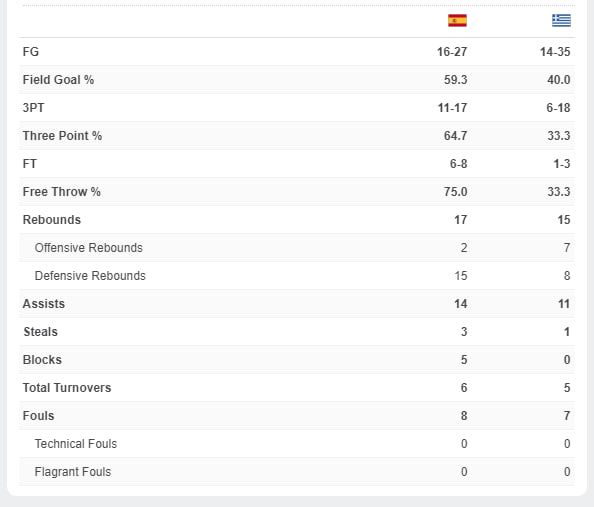
Task: Click the Rebounds row label
Action: [52, 220]
